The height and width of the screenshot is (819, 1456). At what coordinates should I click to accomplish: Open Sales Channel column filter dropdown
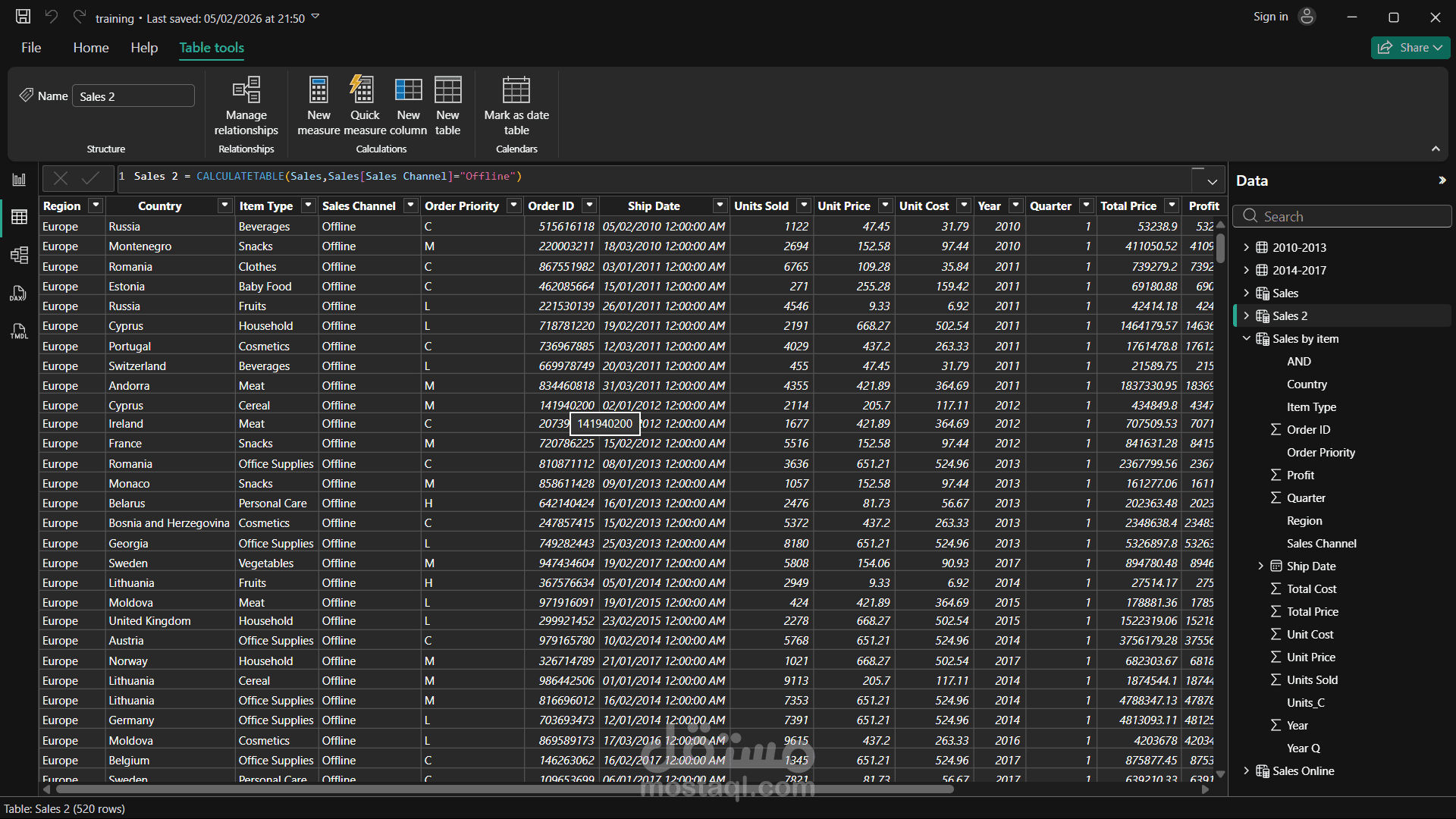(x=410, y=206)
